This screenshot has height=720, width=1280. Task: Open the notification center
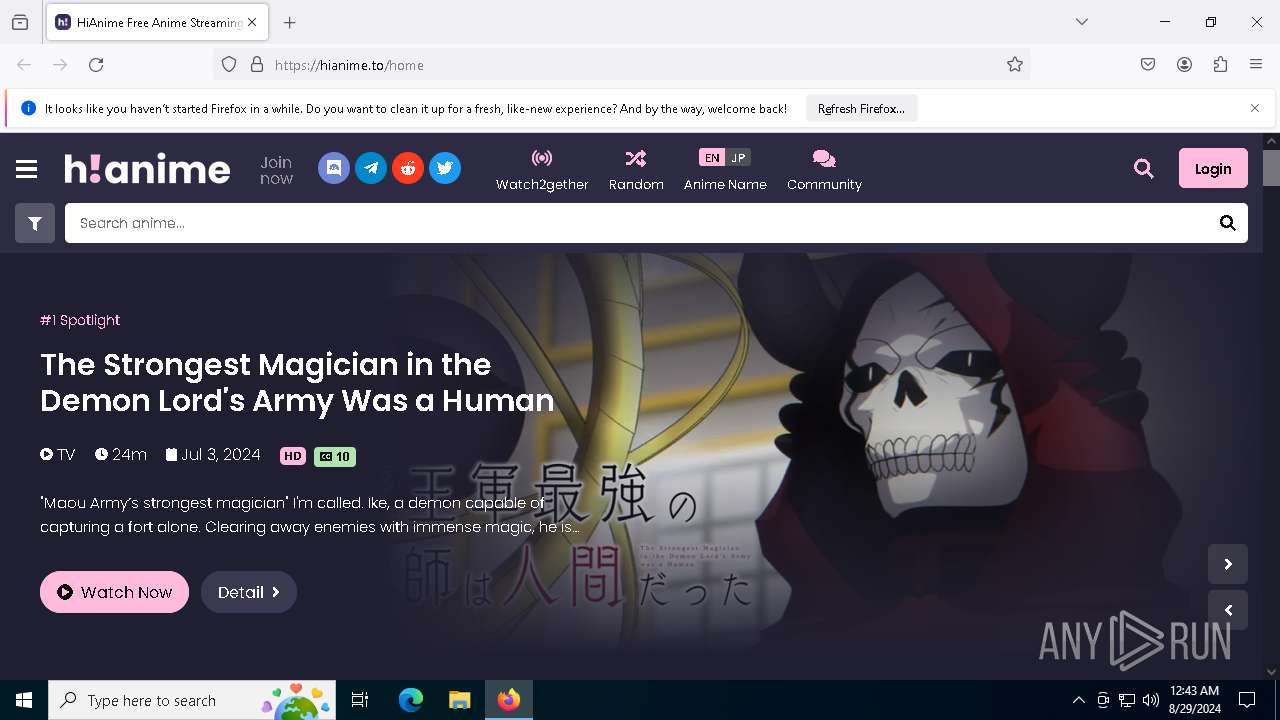pyautogui.click(x=1247, y=700)
